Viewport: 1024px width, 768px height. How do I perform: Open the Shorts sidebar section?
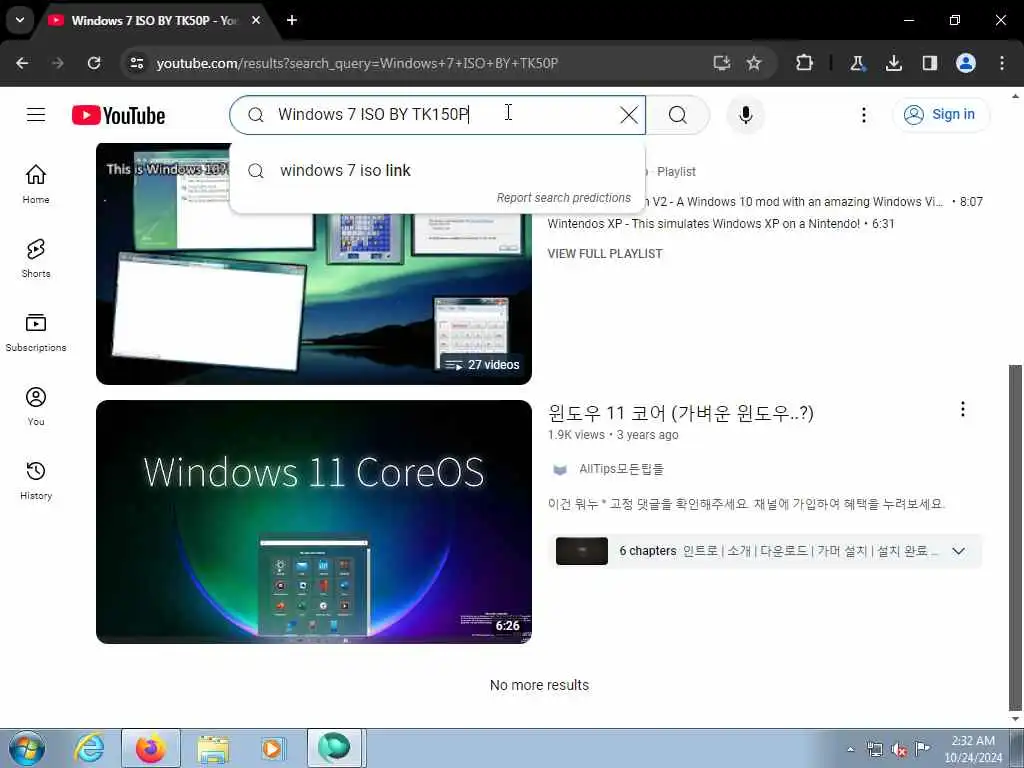(36, 258)
